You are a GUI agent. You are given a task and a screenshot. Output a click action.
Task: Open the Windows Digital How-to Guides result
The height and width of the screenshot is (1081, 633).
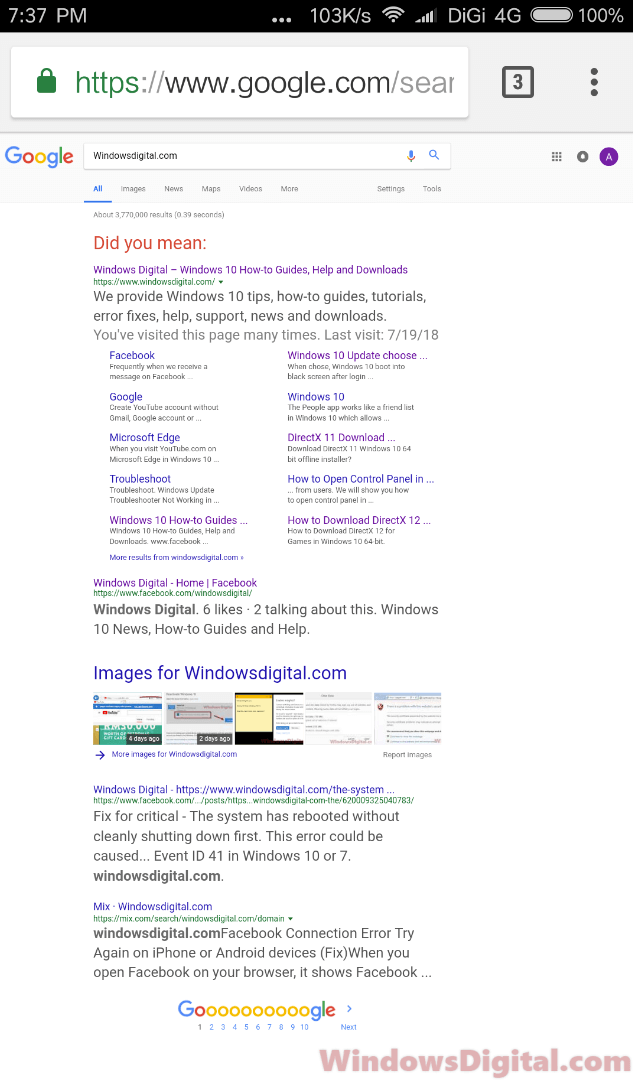250,270
